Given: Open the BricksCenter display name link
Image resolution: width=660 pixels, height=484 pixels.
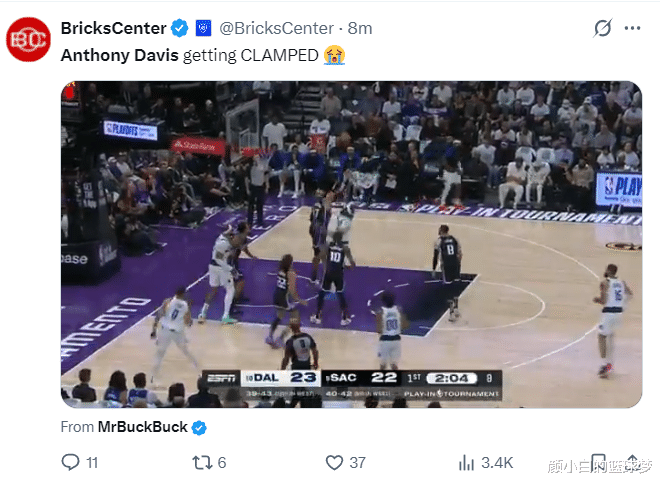Looking at the screenshot, I should pos(113,27).
